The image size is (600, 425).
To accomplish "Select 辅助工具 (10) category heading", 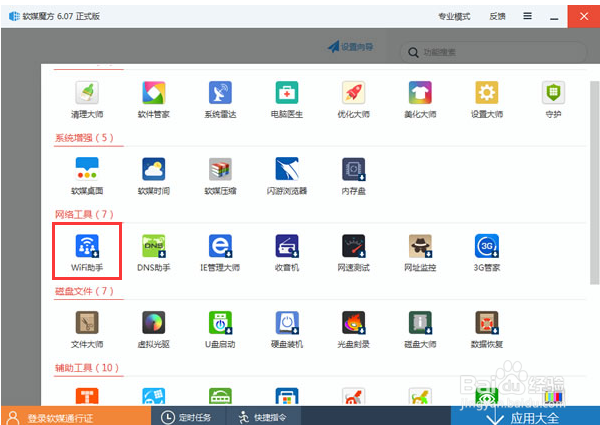I will (x=87, y=368).
